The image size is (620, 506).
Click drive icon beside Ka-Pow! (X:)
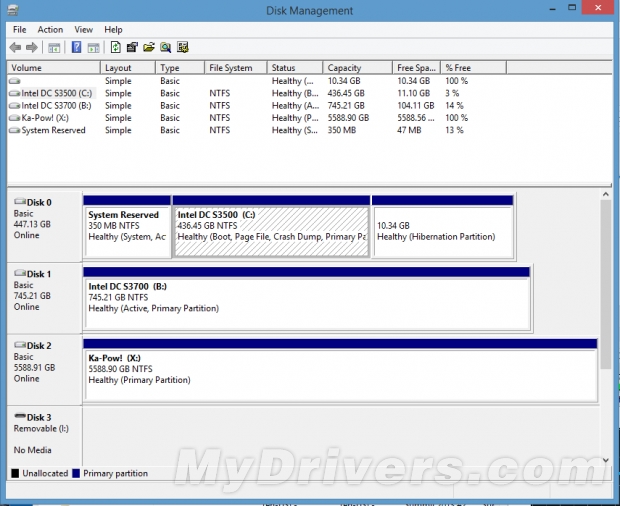15,118
